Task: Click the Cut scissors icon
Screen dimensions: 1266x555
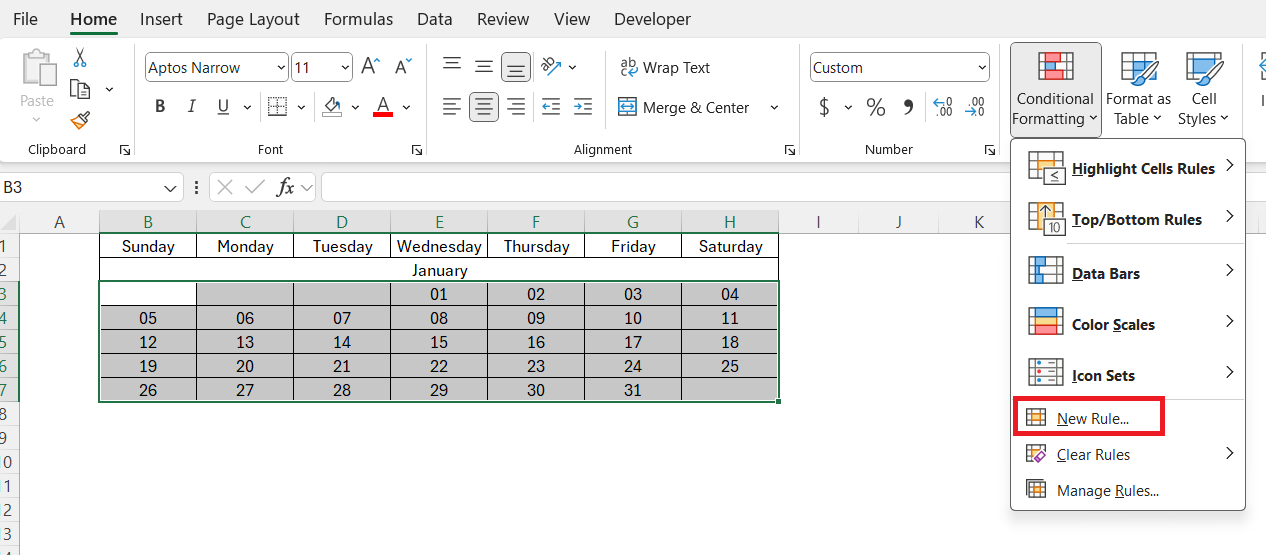Action: [x=80, y=58]
